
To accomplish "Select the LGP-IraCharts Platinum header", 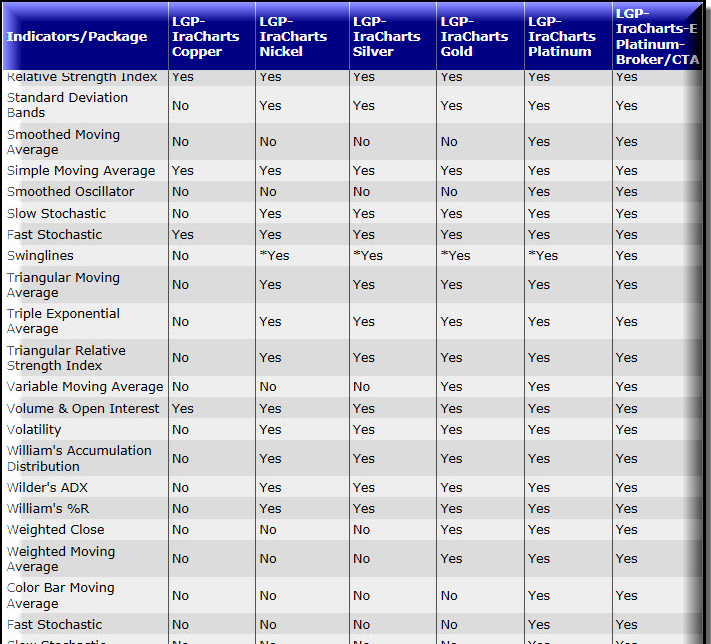I will [x=562, y=36].
